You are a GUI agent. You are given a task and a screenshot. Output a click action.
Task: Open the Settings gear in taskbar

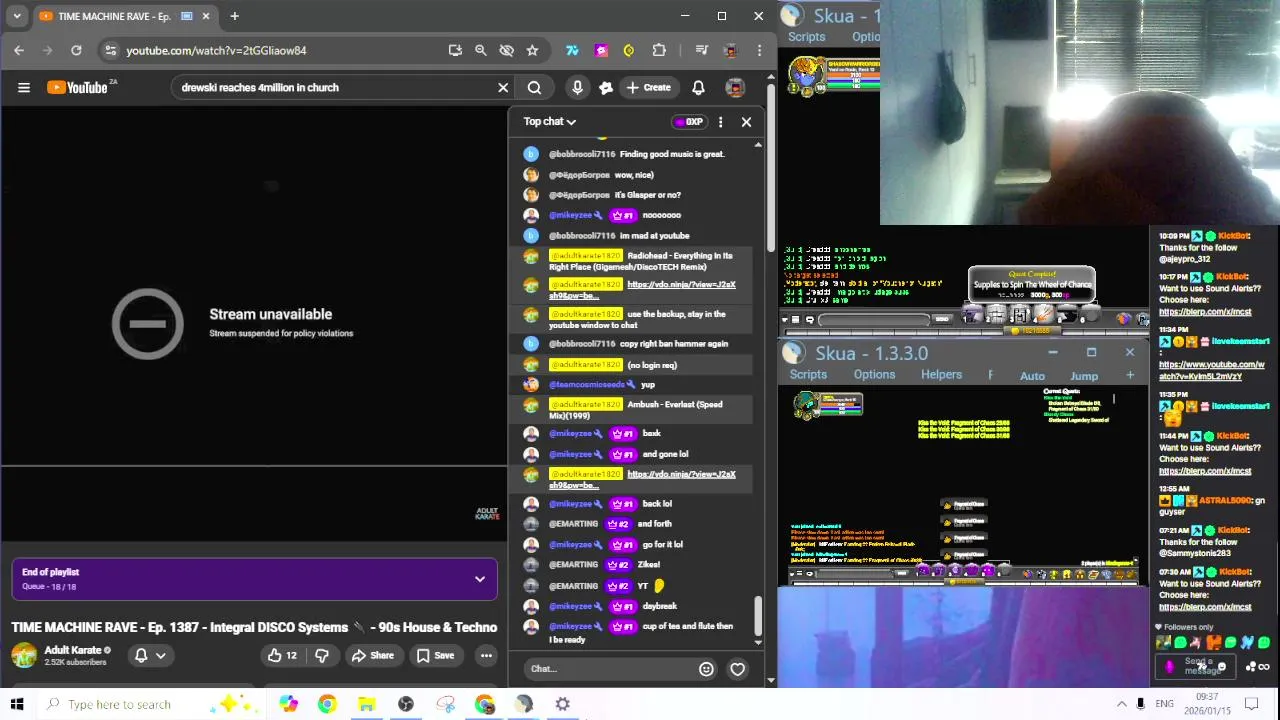(x=563, y=704)
